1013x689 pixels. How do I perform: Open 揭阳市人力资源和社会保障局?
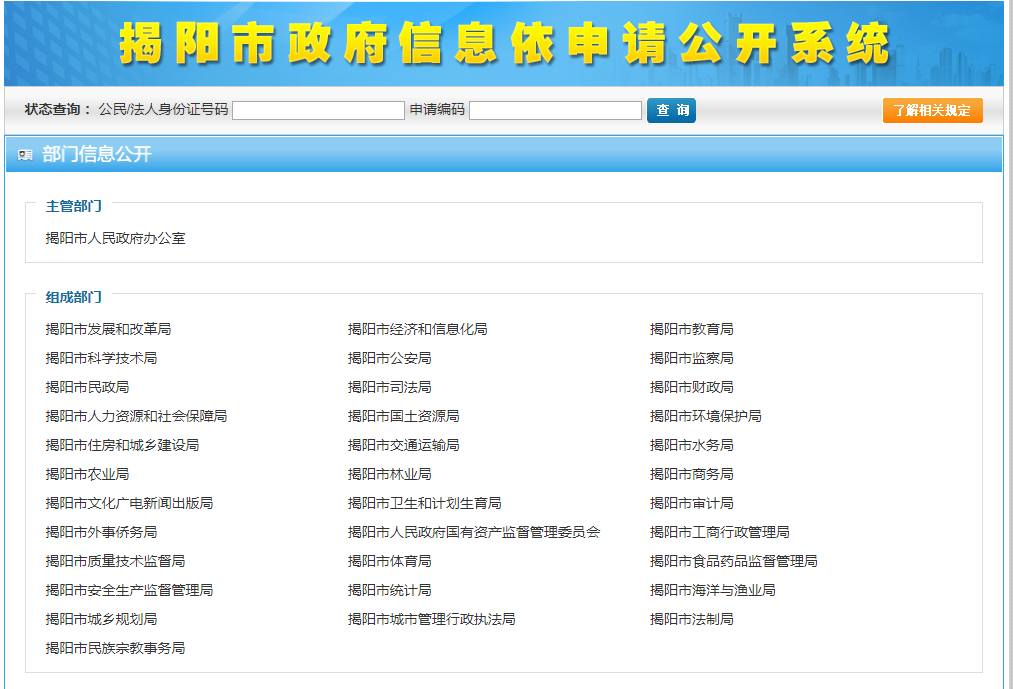[136, 416]
